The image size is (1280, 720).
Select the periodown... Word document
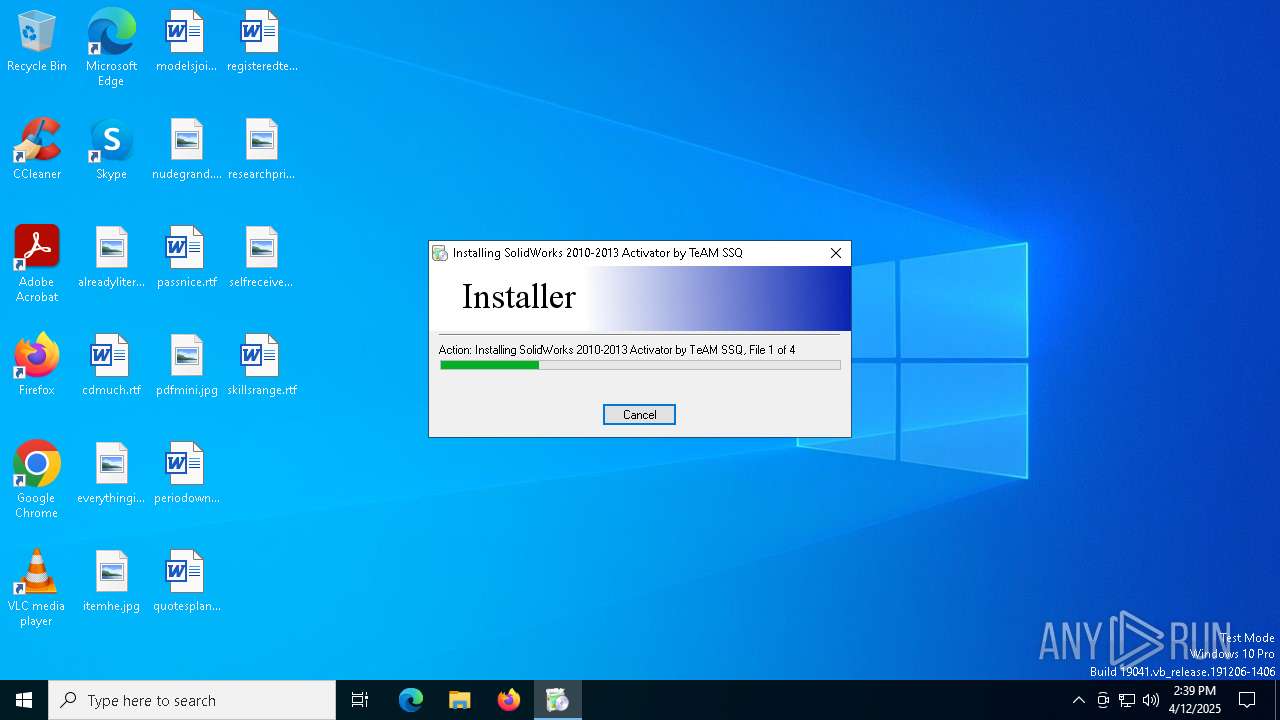pyautogui.click(x=187, y=473)
